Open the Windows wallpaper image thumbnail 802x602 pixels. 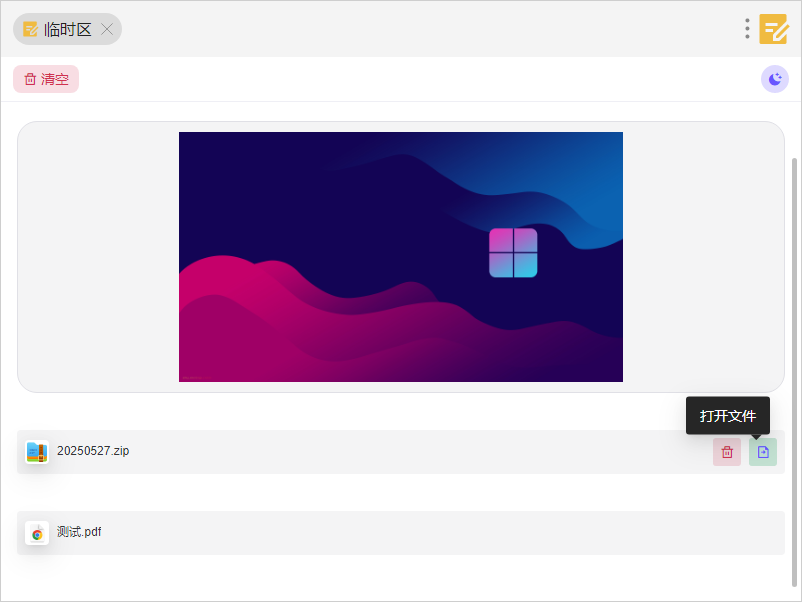[x=401, y=257]
